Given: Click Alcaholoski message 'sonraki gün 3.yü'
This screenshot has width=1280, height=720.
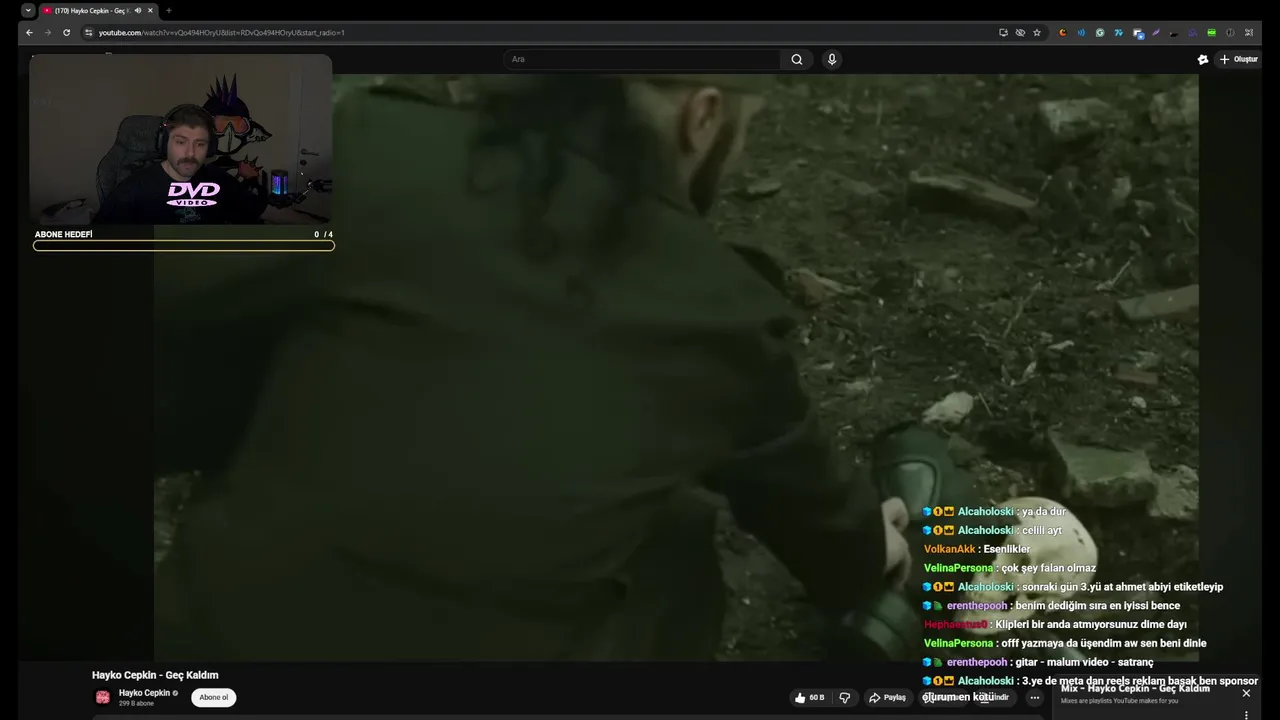Looking at the screenshot, I should point(1072,587).
